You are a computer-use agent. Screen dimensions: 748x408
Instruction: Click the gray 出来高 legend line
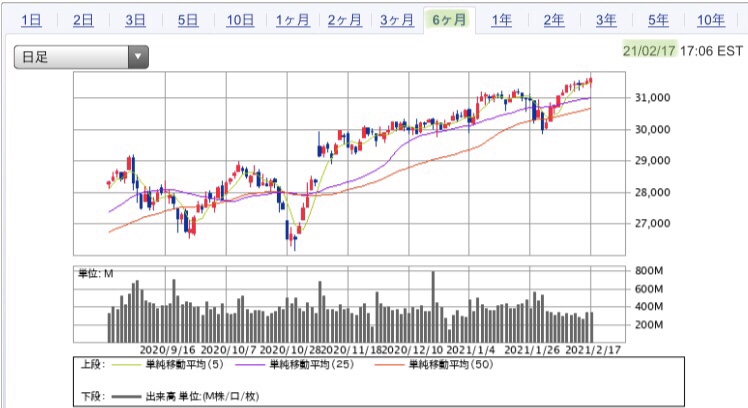coord(126,397)
